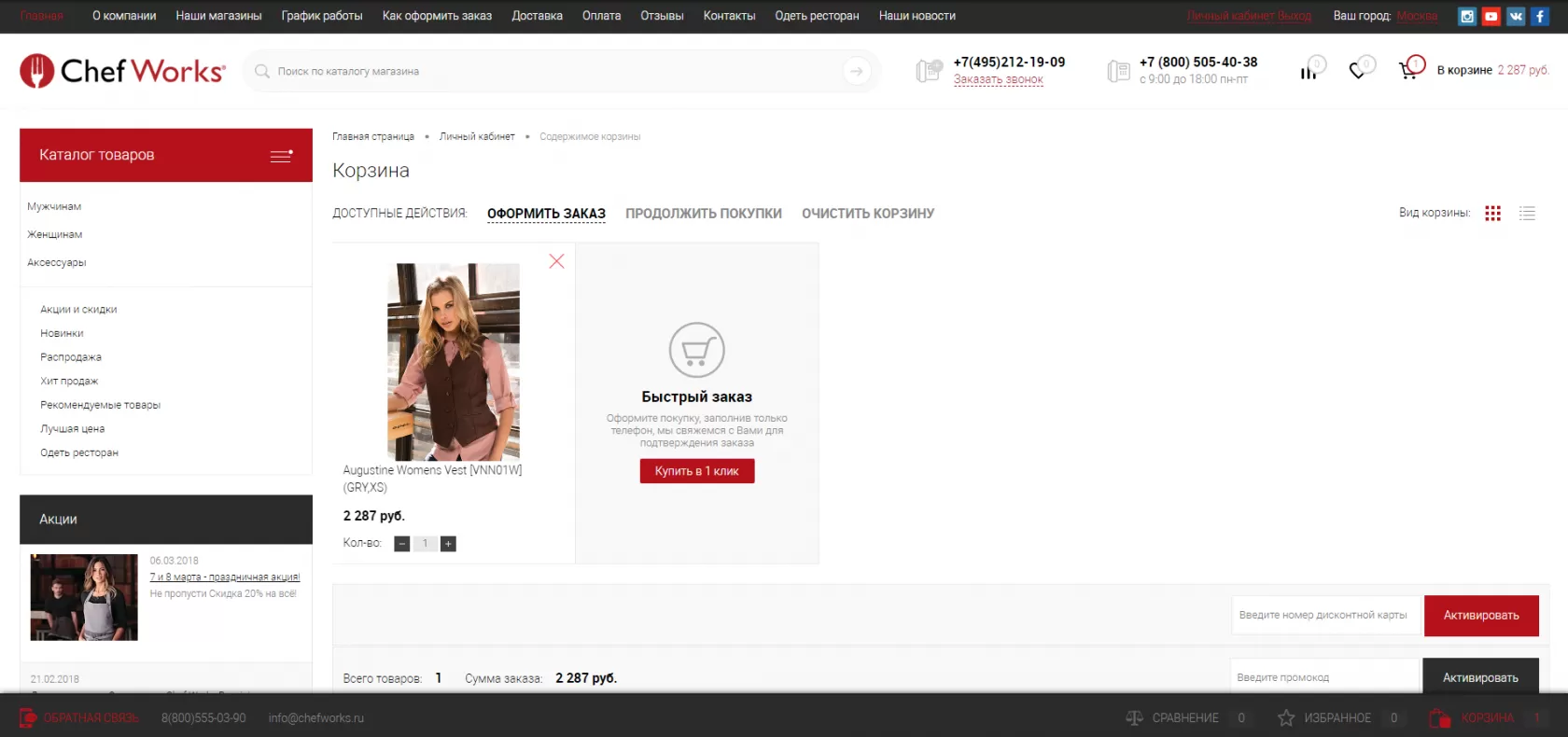Switch cart to list view
The image size is (1568, 737).
coord(1527,213)
